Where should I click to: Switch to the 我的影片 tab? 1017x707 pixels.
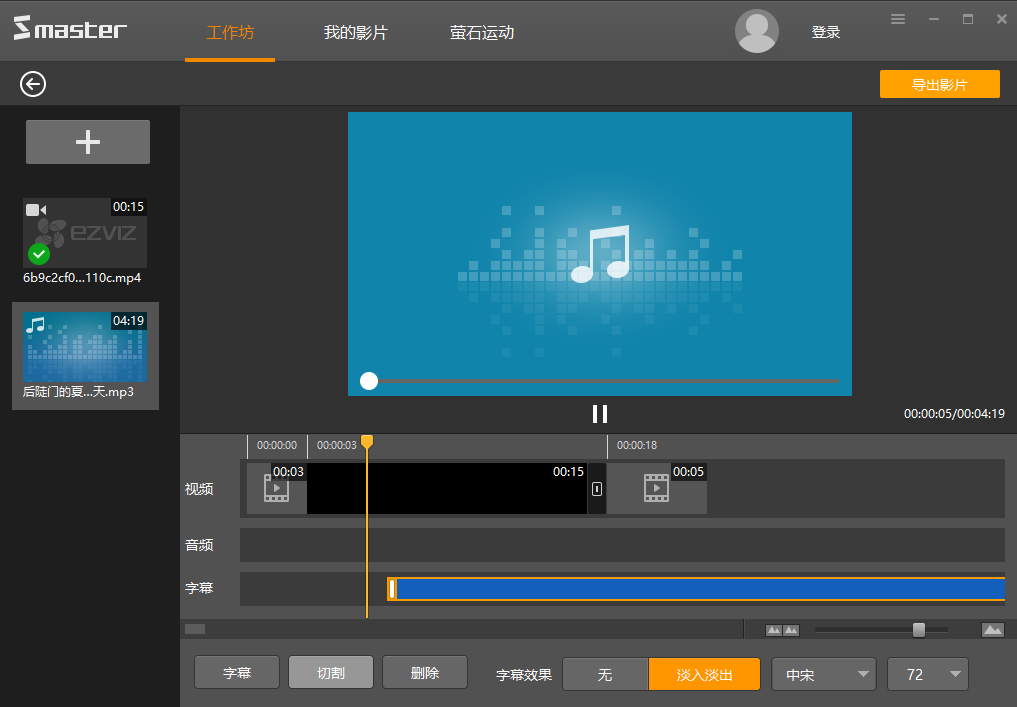[x=355, y=32]
